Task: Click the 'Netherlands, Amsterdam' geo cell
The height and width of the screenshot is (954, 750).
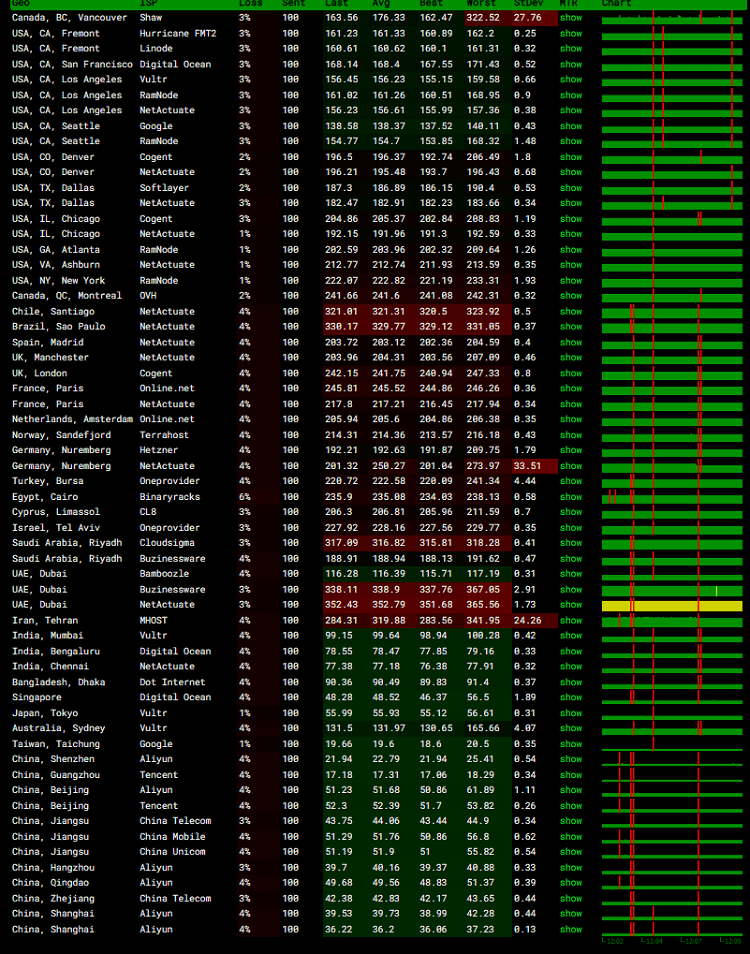Action: tap(72, 420)
